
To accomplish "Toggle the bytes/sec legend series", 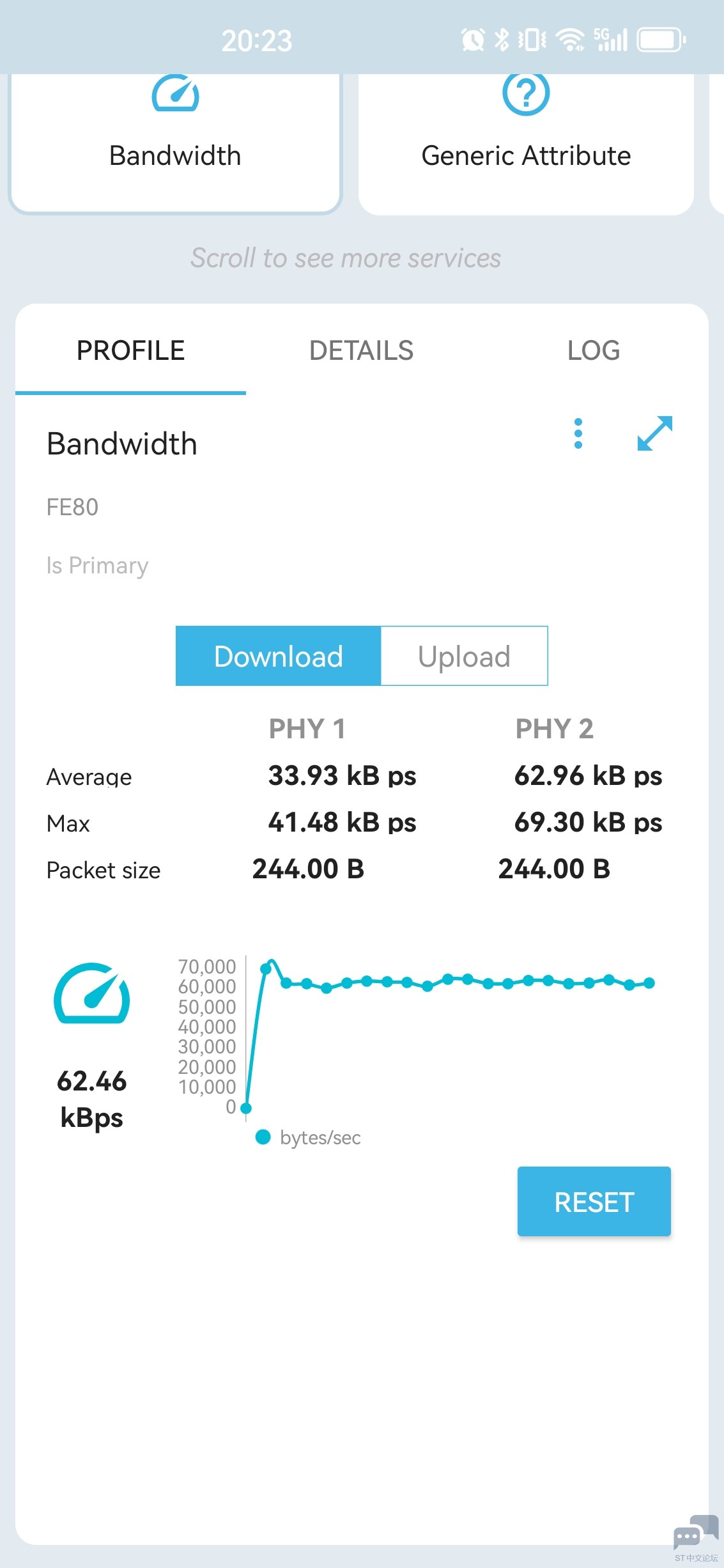I will click(x=308, y=1137).
